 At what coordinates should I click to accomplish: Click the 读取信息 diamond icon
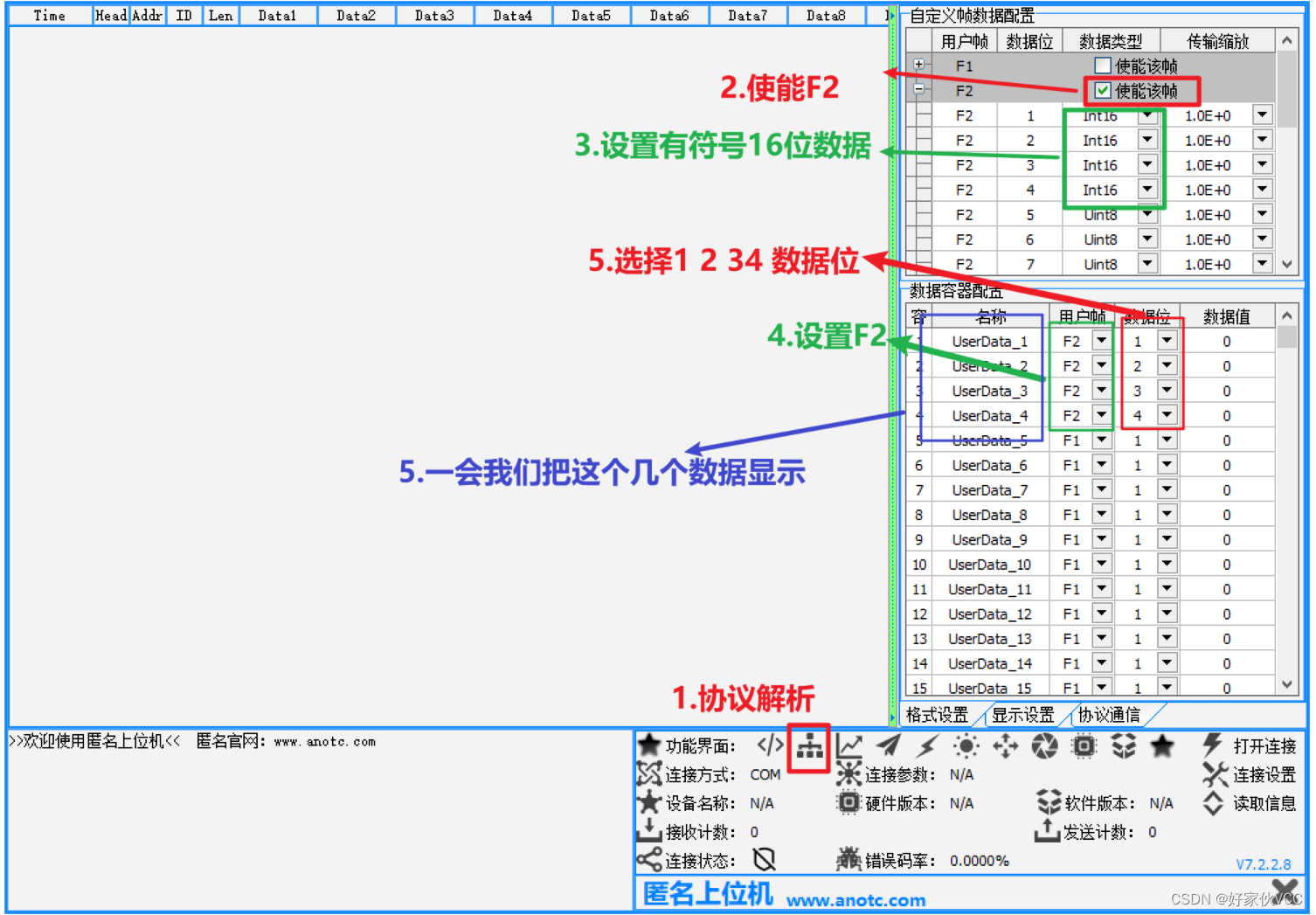(x=1214, y=802)
